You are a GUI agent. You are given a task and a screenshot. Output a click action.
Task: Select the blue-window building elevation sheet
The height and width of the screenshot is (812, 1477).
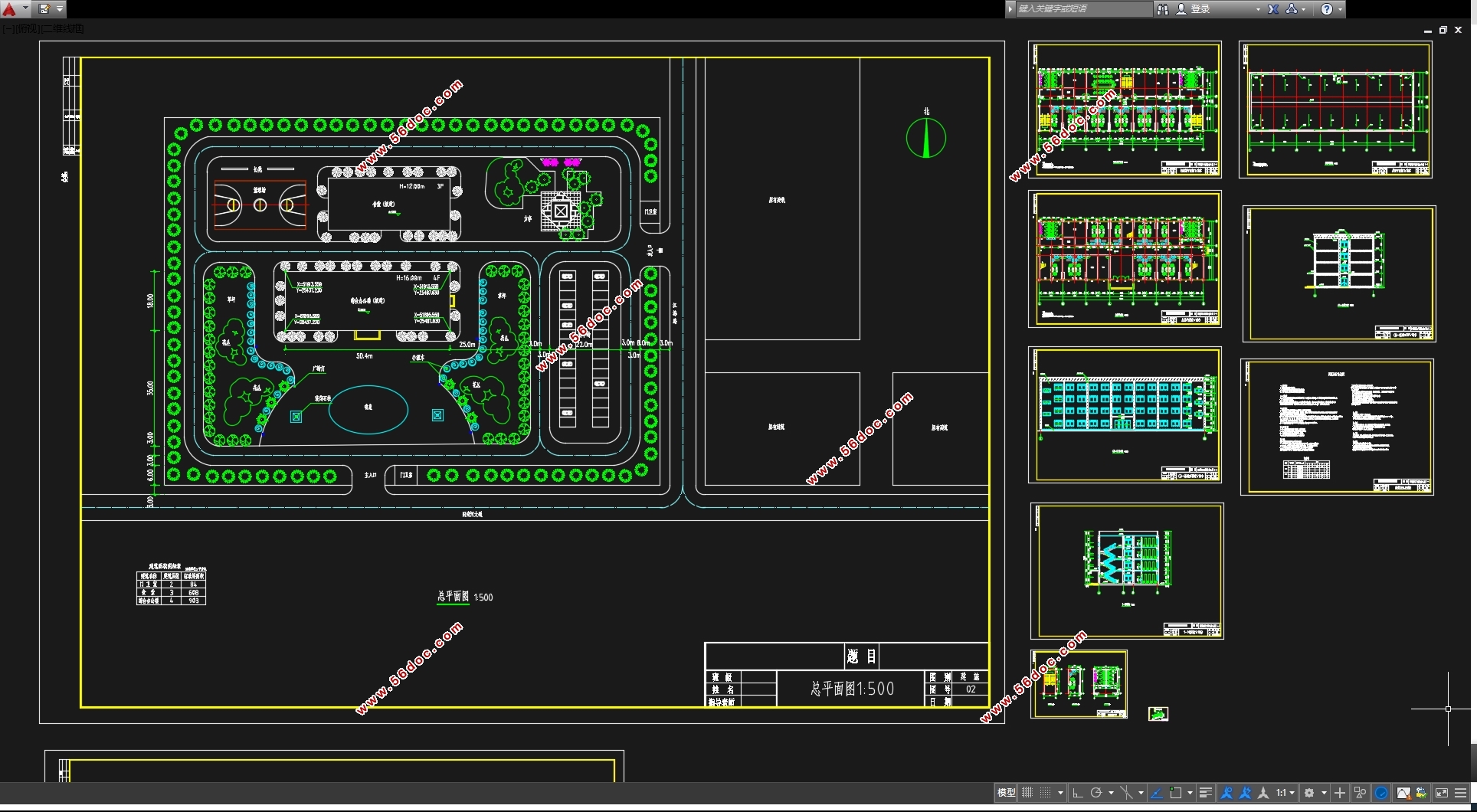pos(1125,414)
